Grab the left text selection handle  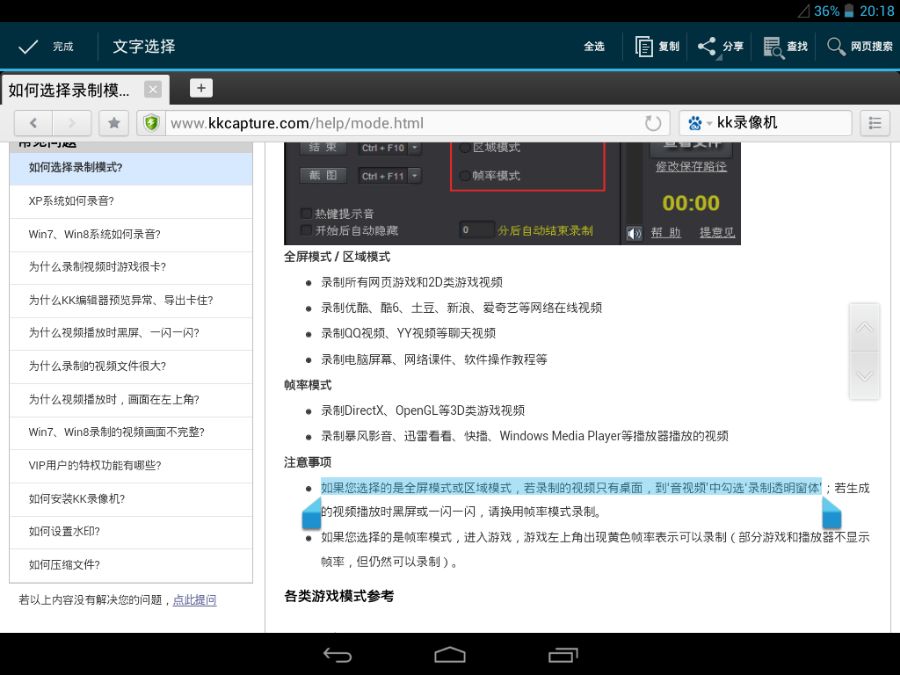pyautogui.click(x=312, y=514)
